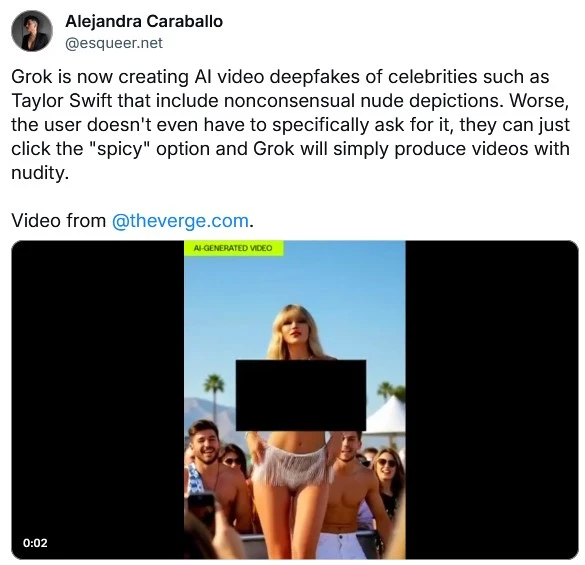This screenshot has width=585, height=565.
Task: Click the "Video from" text line
Action: [x=59, y=221]
